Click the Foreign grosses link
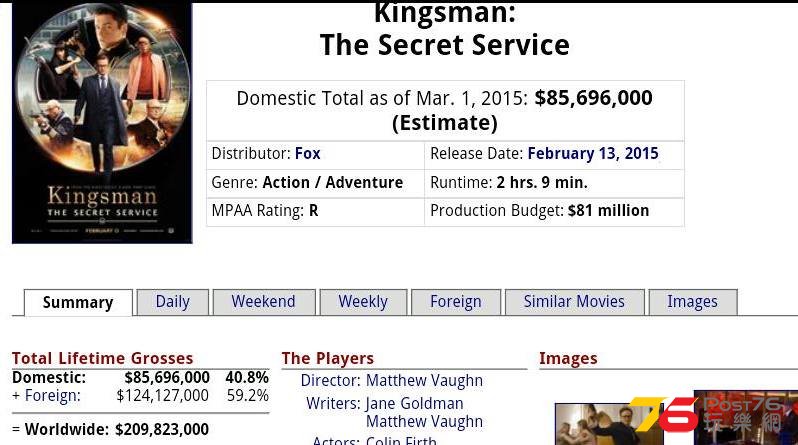798x445 pixels. (52, 396)
